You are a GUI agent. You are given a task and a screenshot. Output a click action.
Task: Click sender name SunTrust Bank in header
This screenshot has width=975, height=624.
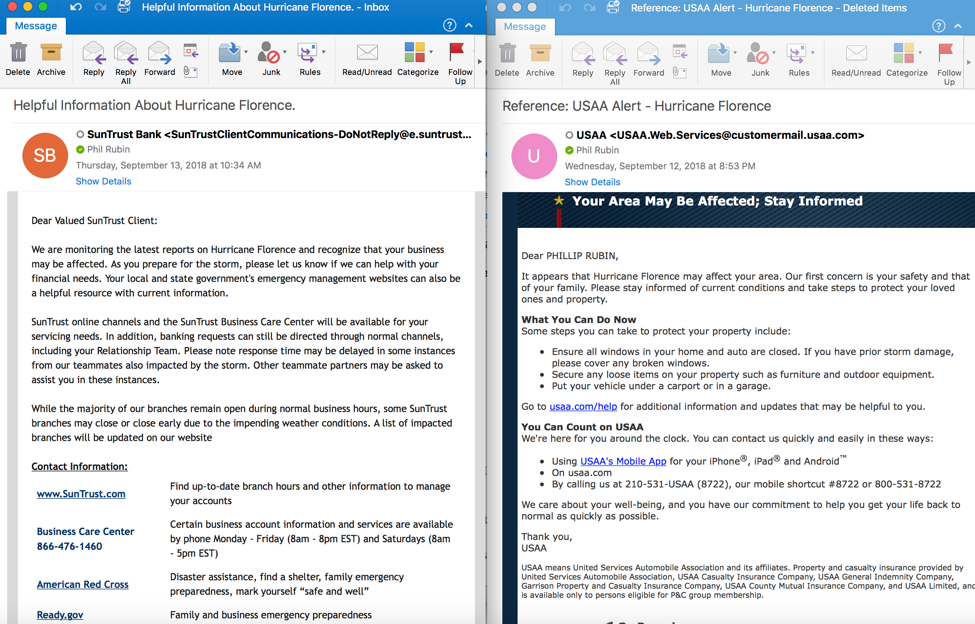click(x=124, y=134)
